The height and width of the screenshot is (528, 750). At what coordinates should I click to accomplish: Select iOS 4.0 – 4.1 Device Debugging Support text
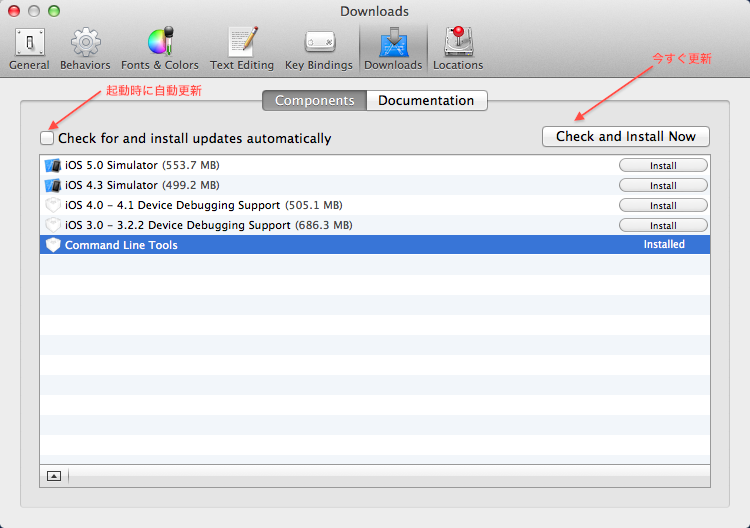(204, 205)
